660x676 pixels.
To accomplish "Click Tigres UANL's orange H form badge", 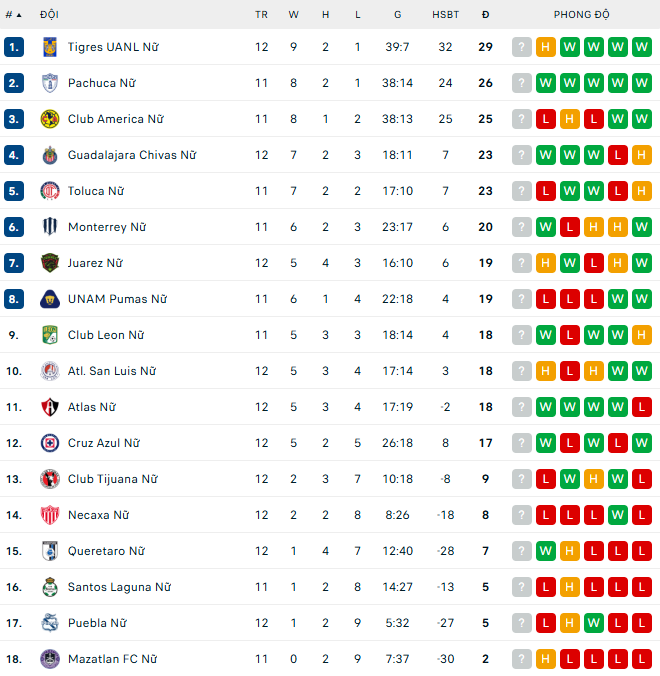I will point(546,47).
